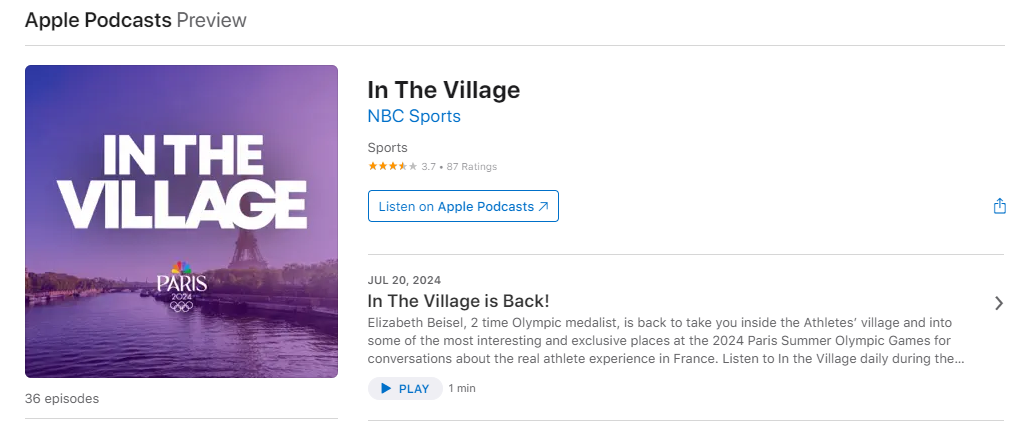Click the Olympic rings on the cover art

[x=181, y=306]
